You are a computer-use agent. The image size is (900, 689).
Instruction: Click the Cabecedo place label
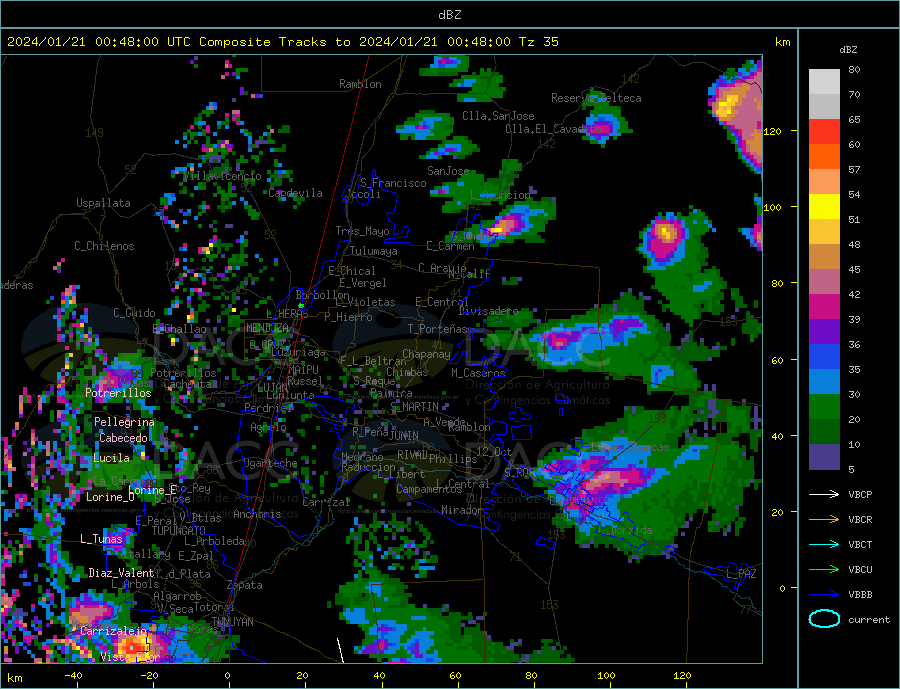[x=123, y=438]
